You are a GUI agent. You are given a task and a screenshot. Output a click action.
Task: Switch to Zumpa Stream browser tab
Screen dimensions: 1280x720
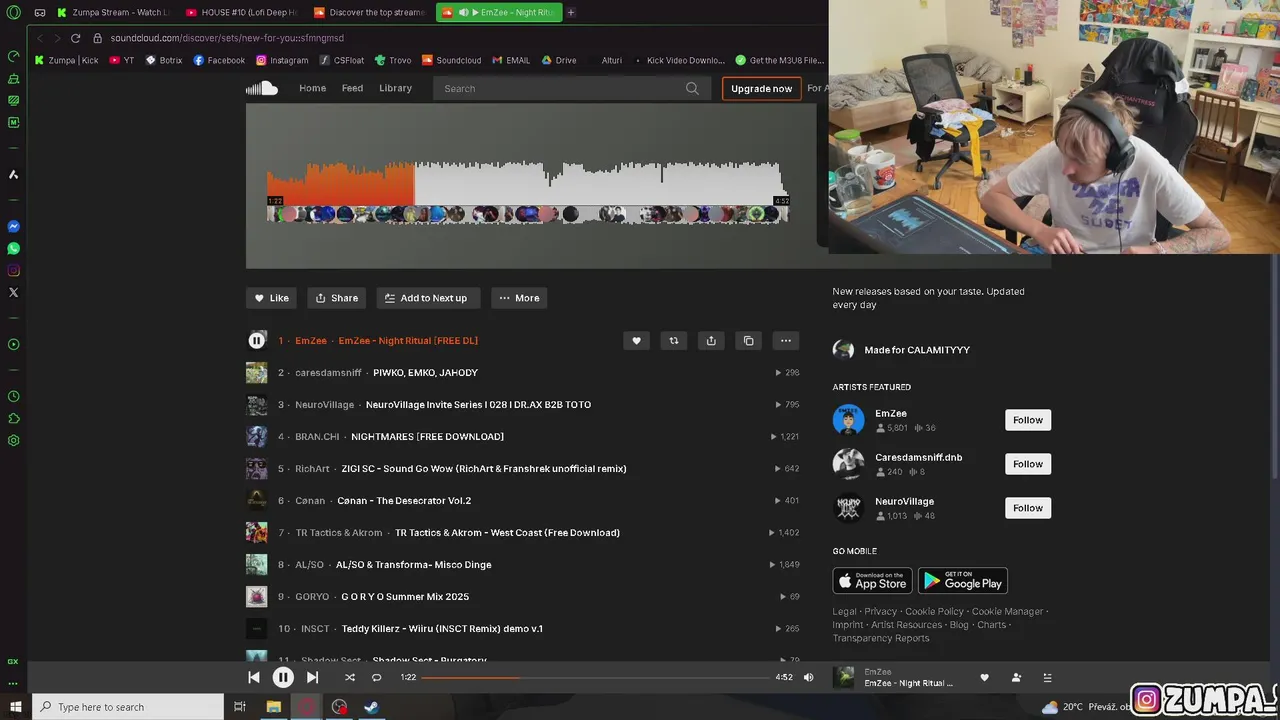pos(113,12)
